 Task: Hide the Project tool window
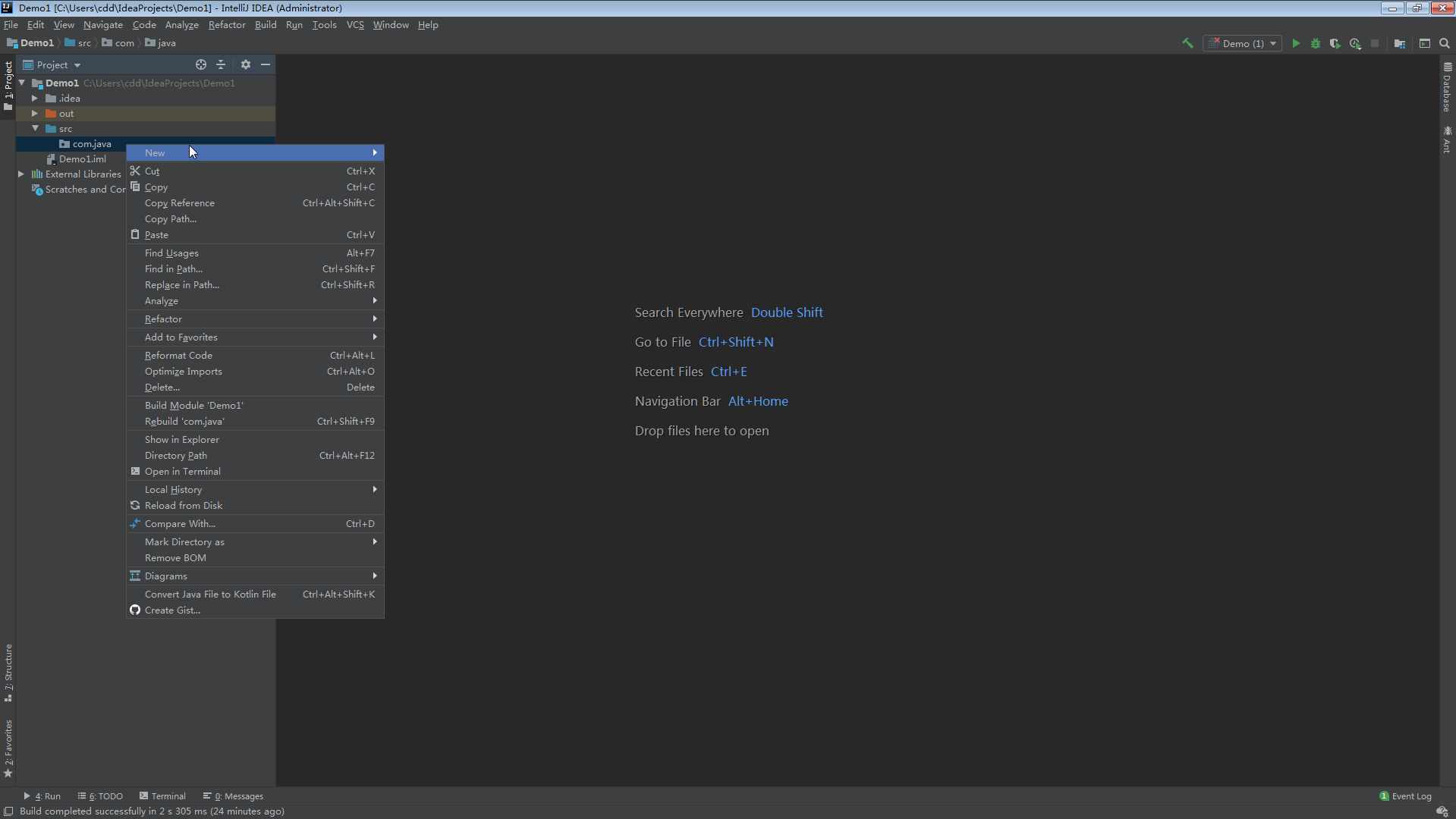coord(266,64)
